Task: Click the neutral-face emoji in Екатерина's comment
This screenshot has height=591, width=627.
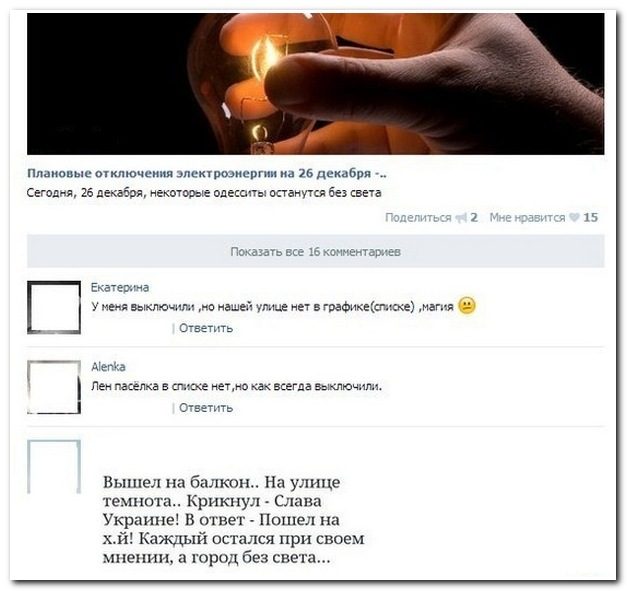Action: tap(467, 306)
